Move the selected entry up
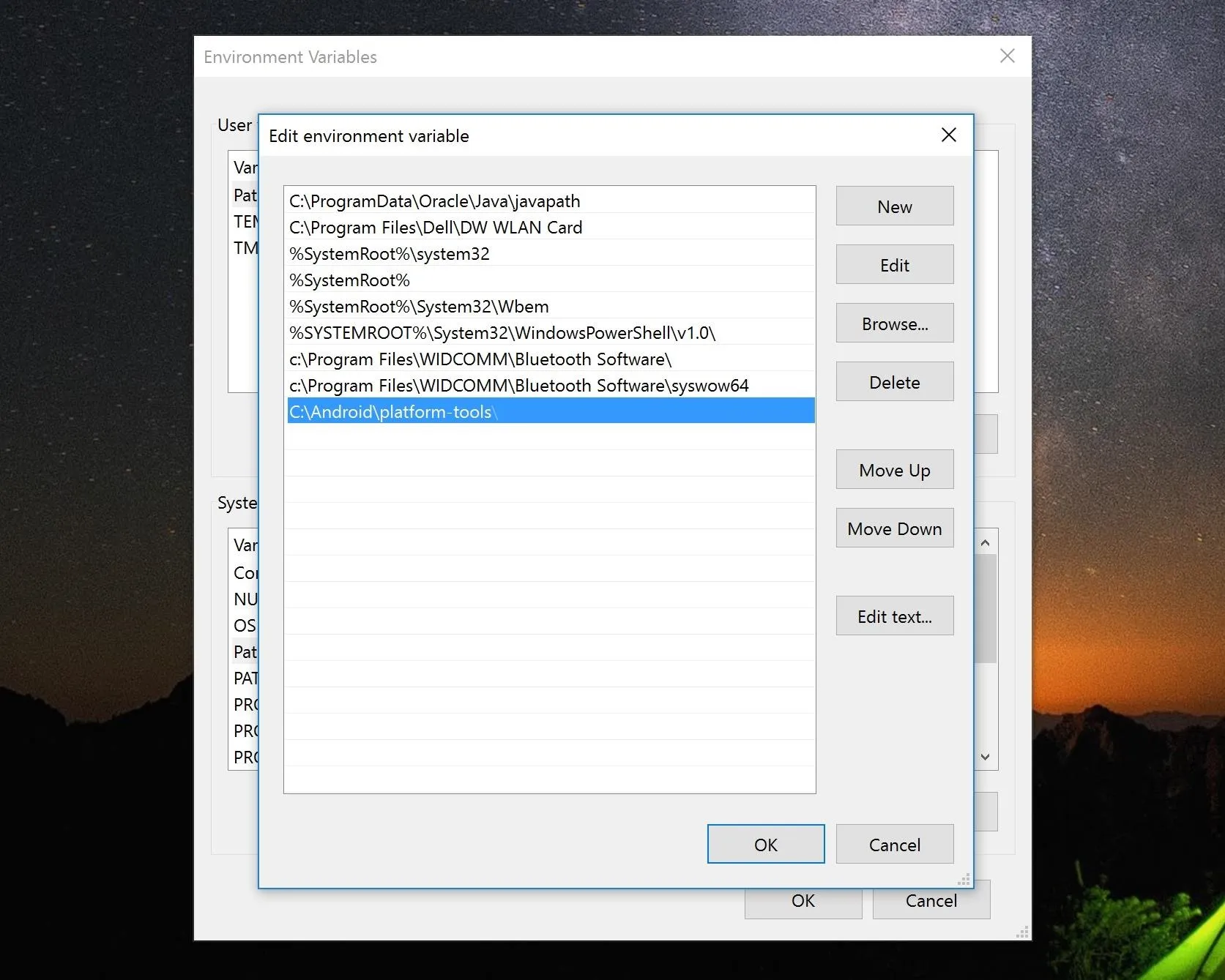 (895, 470)
